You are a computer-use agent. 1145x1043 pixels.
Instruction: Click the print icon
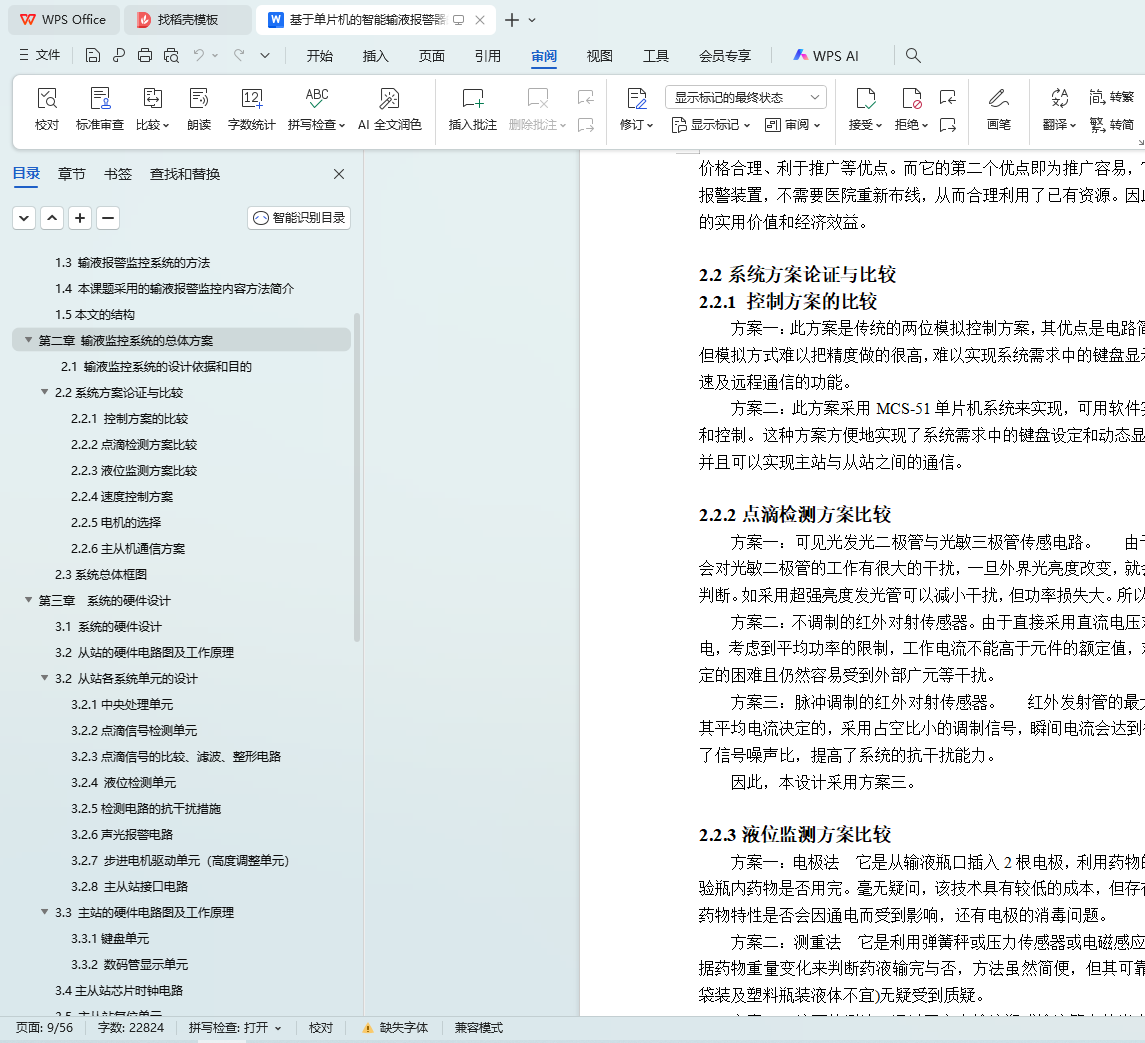(145, 56)
